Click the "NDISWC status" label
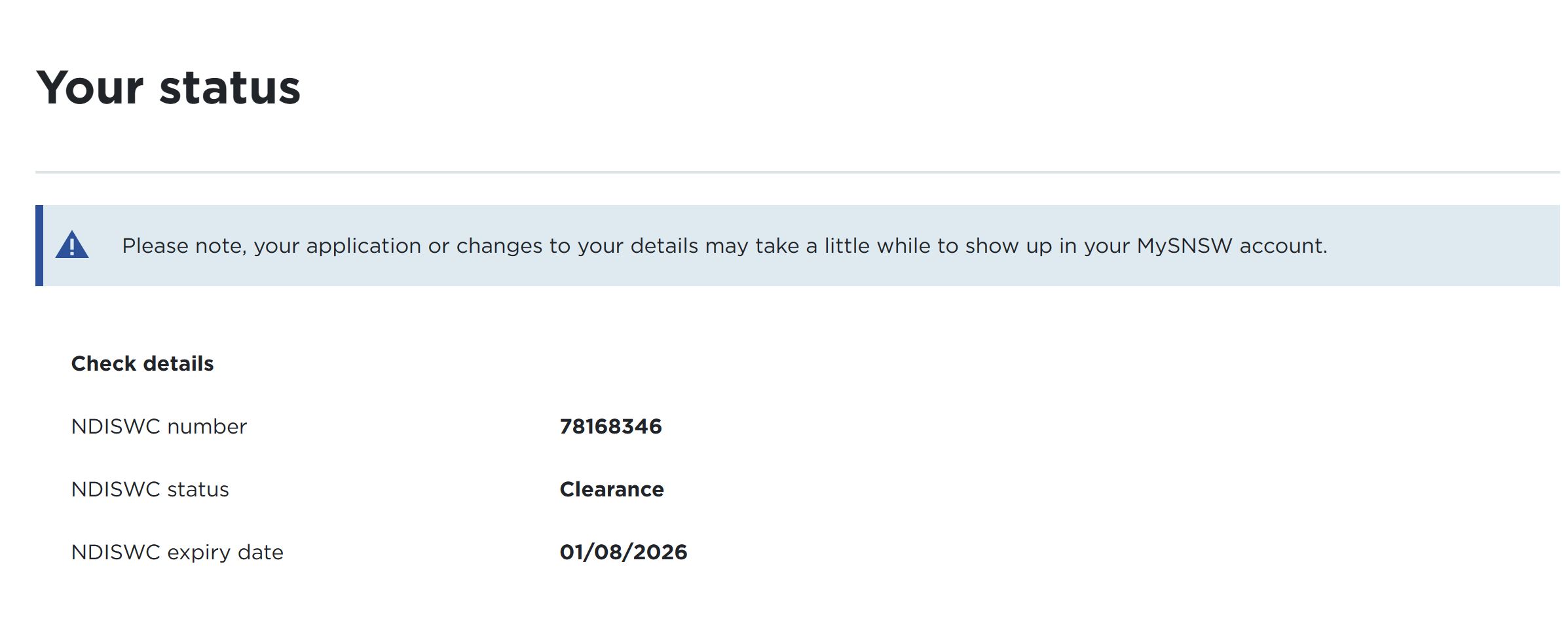The width and height of the screenshot is (1568, 632). (x=150, y=489)
